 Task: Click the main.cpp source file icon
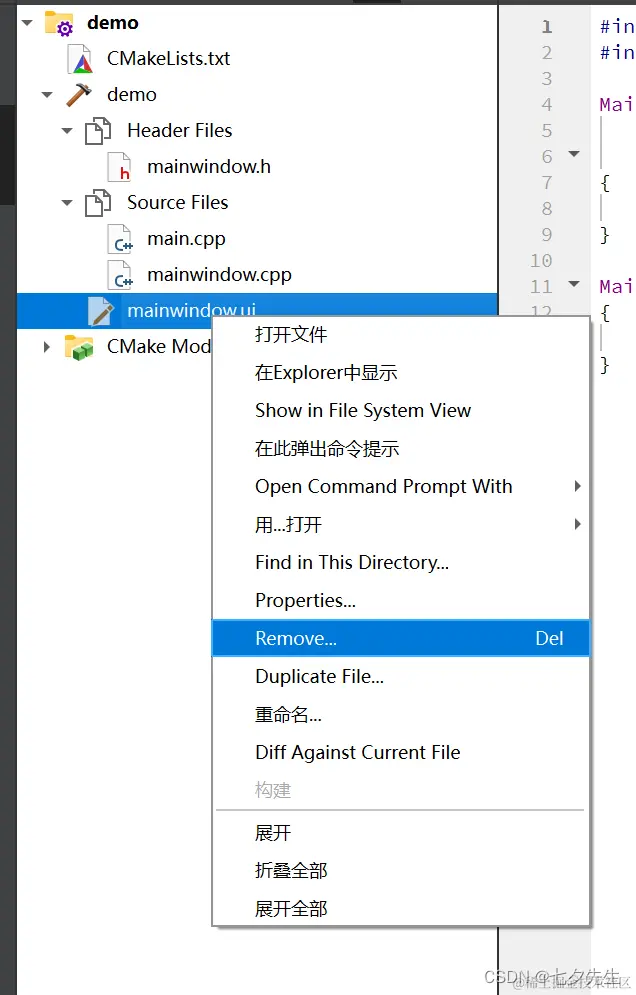tap(119, 239)
